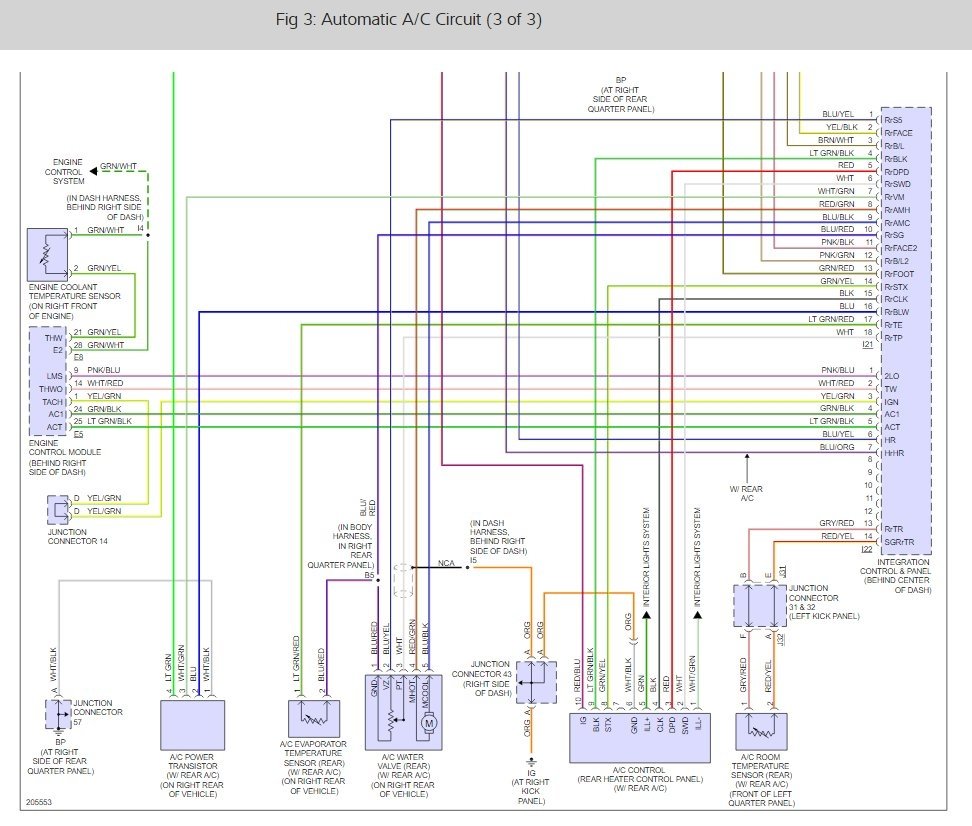Click the 'BLU/ORG' wire color label
The image size is (972, 826).
point(837,447)
